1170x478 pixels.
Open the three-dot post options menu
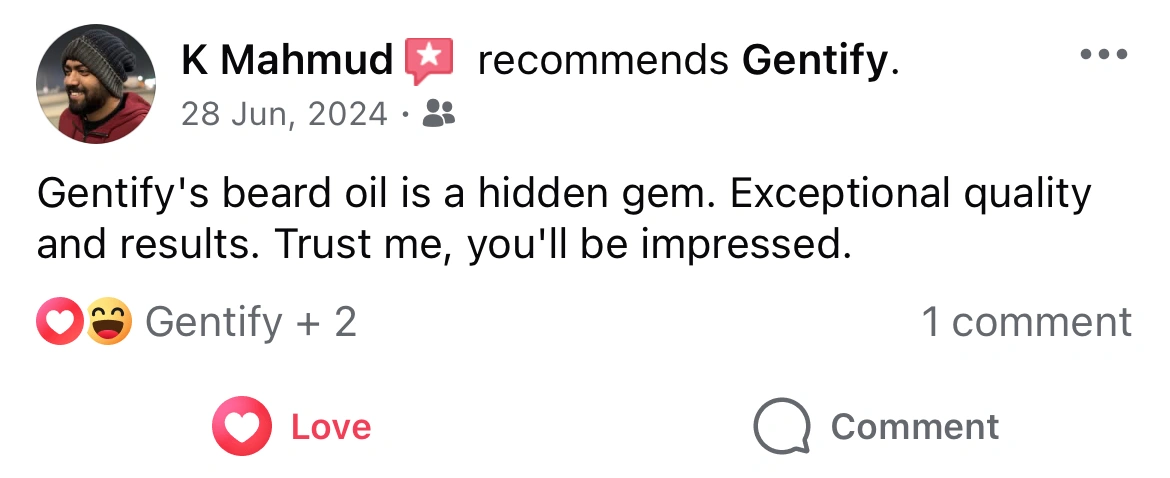coord(1105,54)
